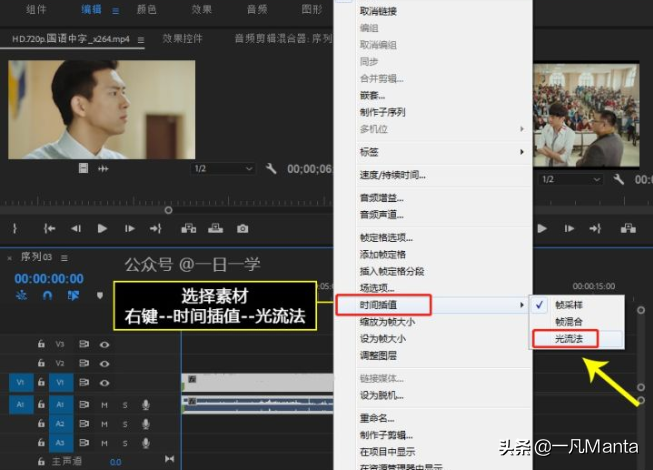
Task: Toggle lock on track V3
Action: pos(41,344)
